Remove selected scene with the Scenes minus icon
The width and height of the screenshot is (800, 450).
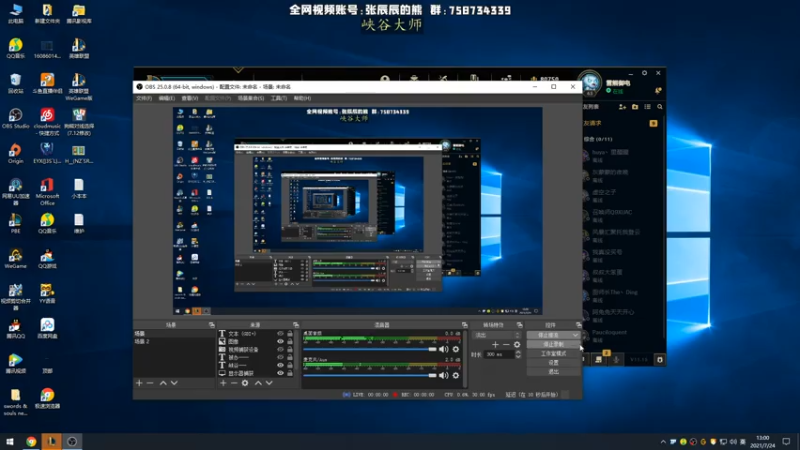tap(149, 383)
